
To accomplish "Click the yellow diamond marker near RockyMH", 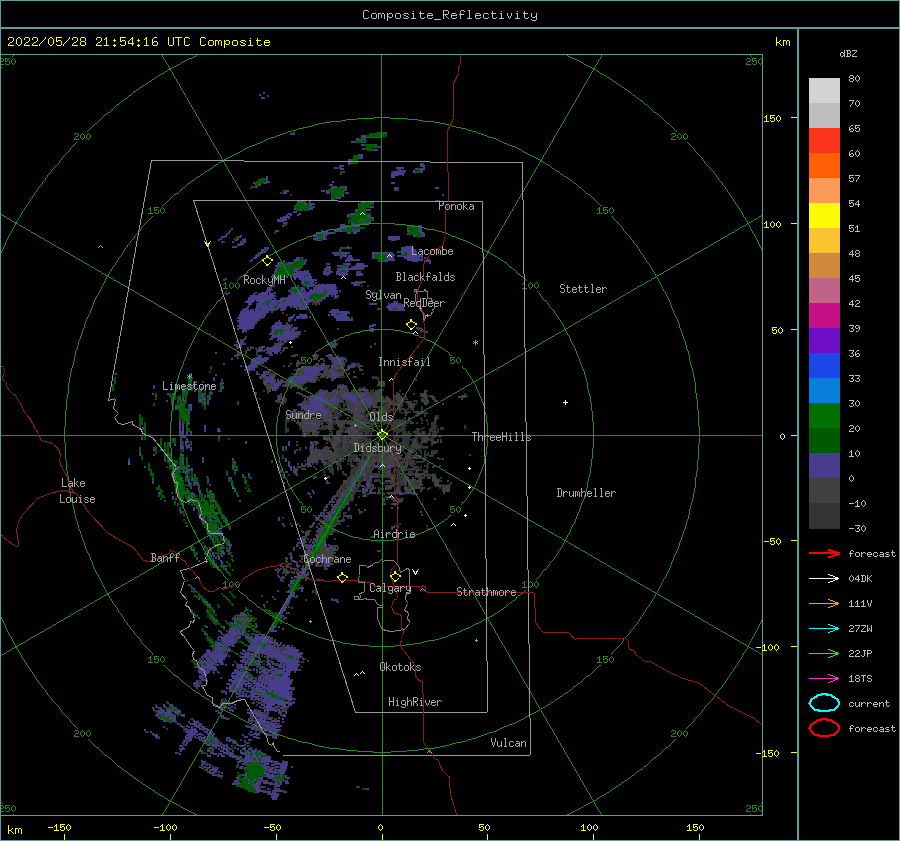I will pos(267,261).
